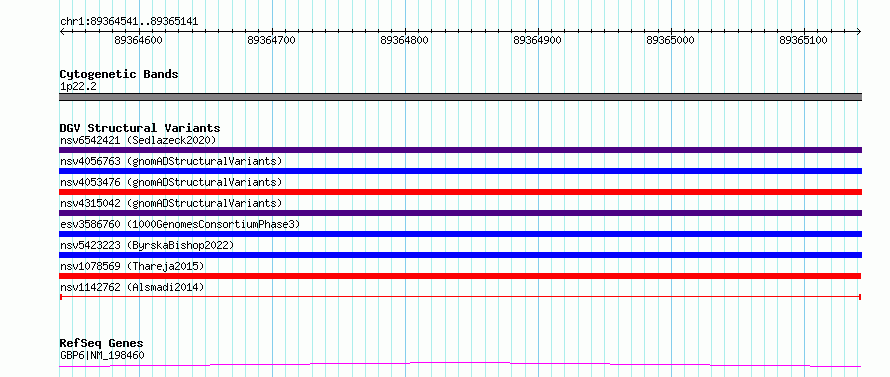890x377 pixels.
Task: Open the Cytogenetic Bands track title
Action: pos(119,74)
